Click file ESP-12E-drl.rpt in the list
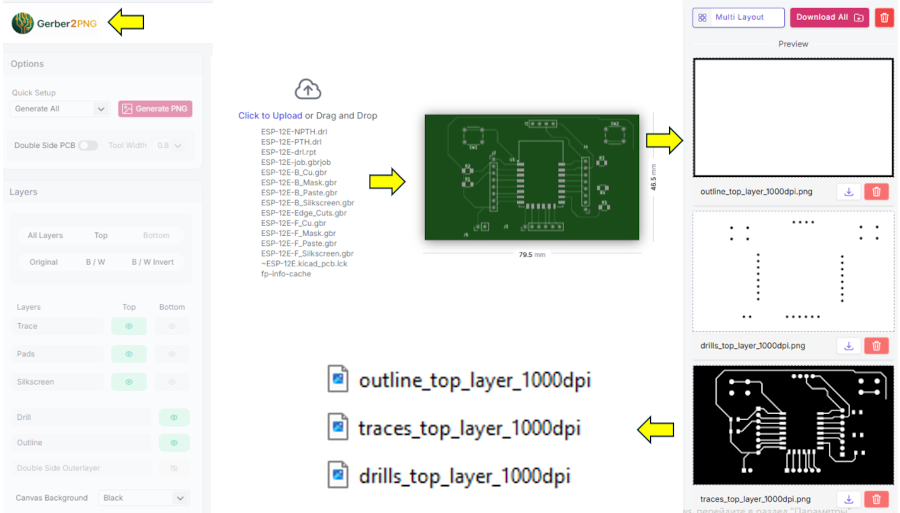The image size is (900, 513). (289, 152)
